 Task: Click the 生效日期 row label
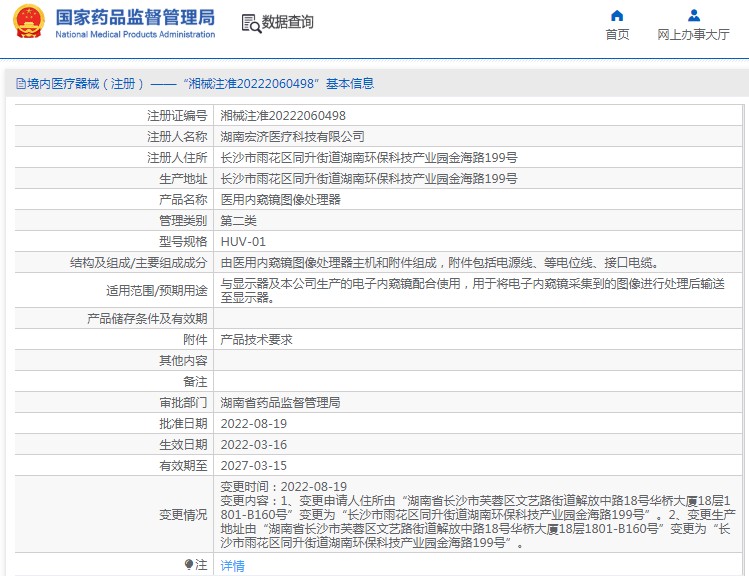(x=183, y=445)
